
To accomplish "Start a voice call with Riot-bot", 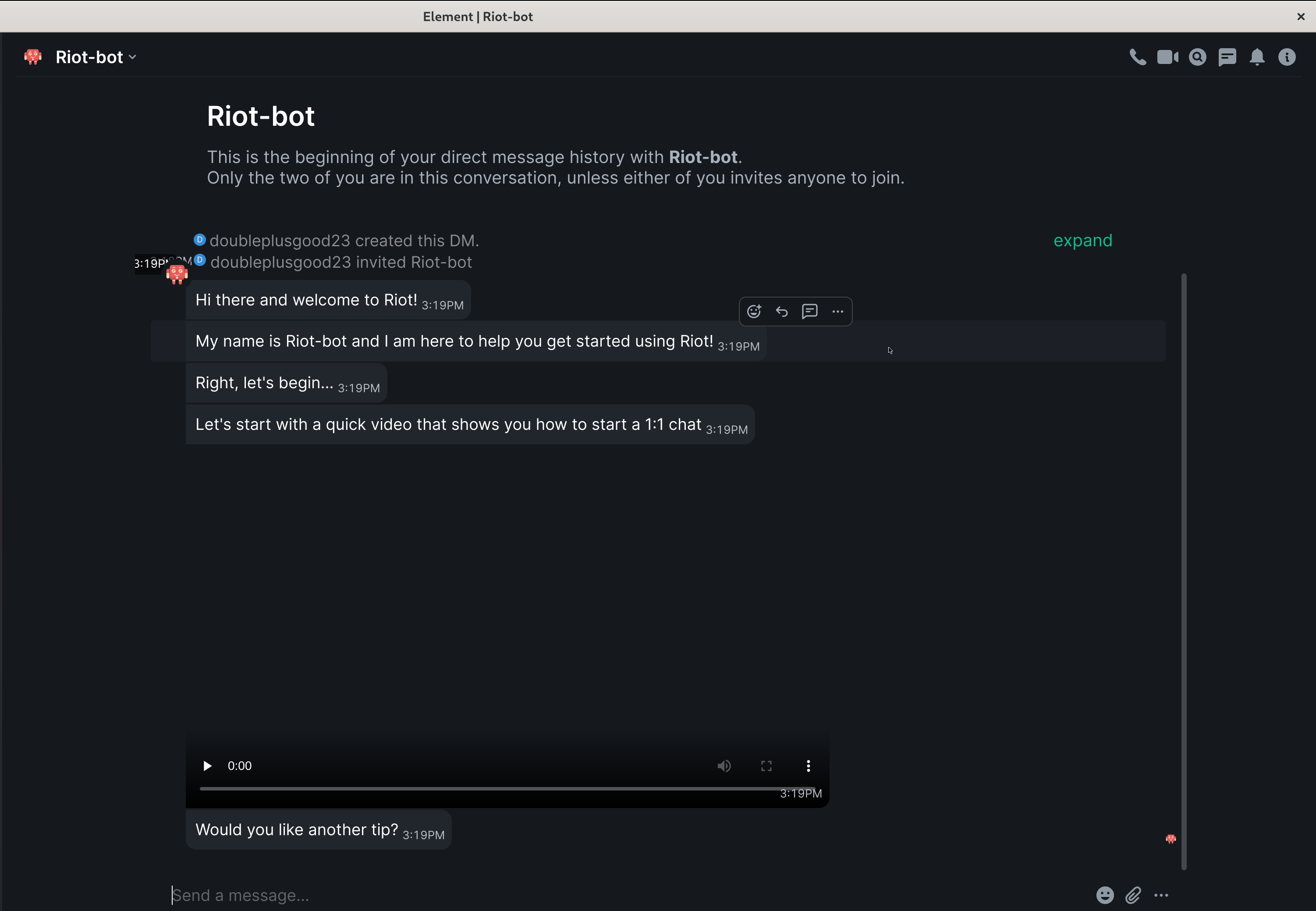I will 1137,57.
